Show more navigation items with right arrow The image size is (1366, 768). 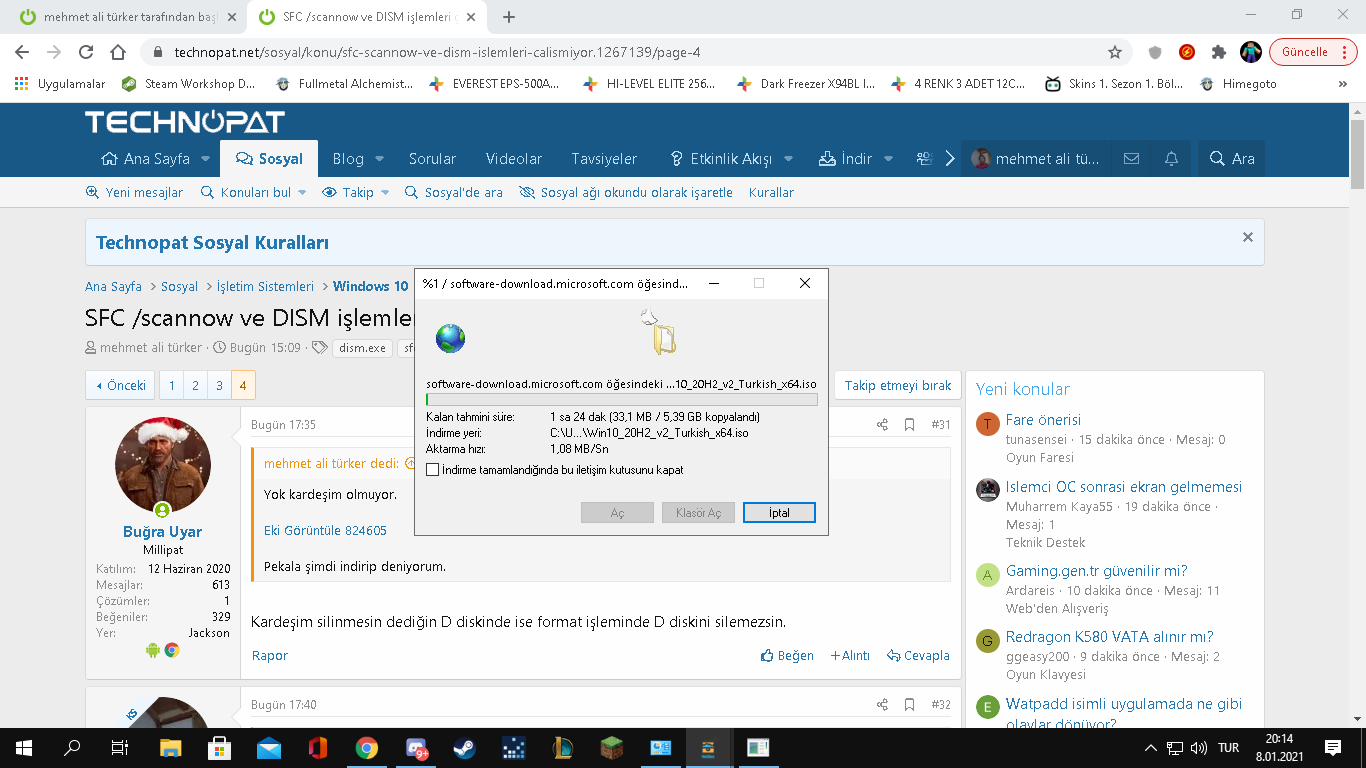pyautogui.click(x=950, y=159)
